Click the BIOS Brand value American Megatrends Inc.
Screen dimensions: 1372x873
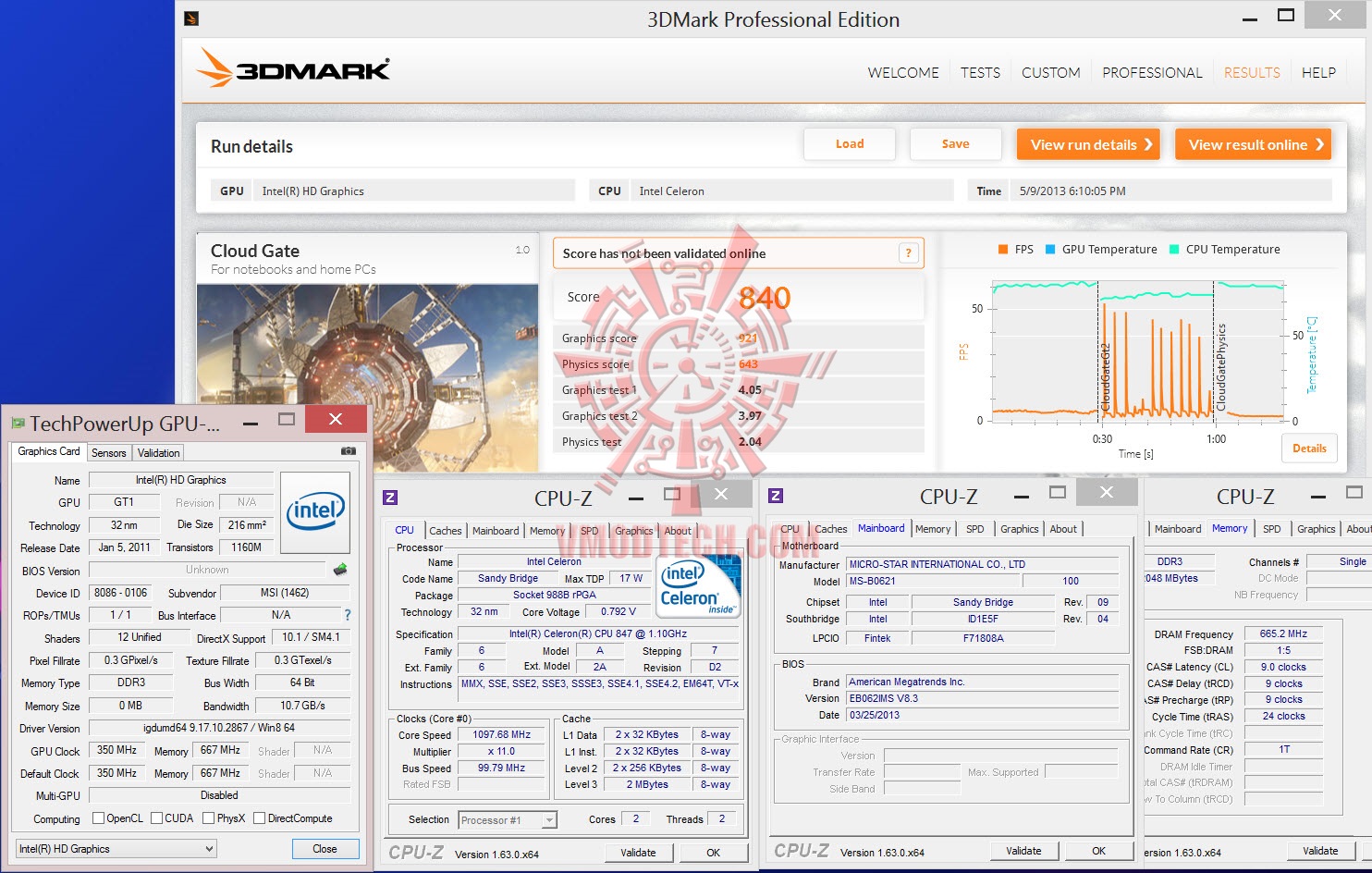pyautogui.click(x=983, y=682)
